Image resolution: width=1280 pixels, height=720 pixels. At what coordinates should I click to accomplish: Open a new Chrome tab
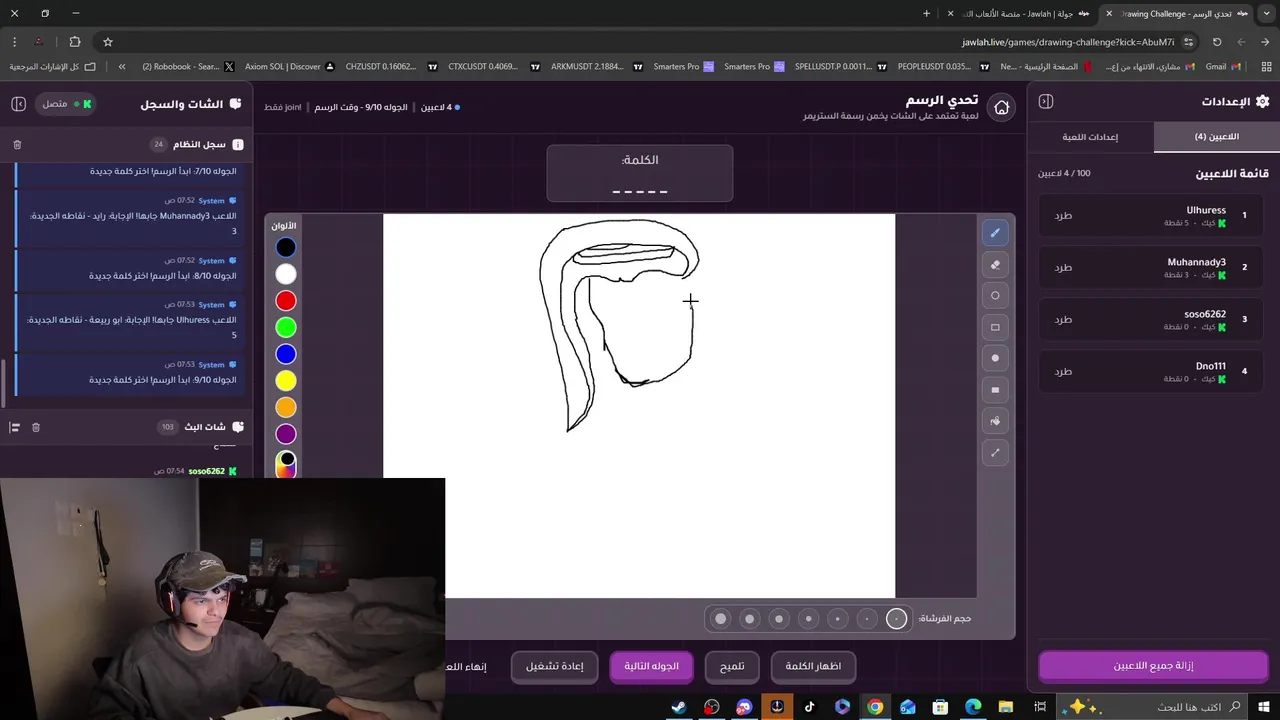pyautogui.click(x=926, y=14)
